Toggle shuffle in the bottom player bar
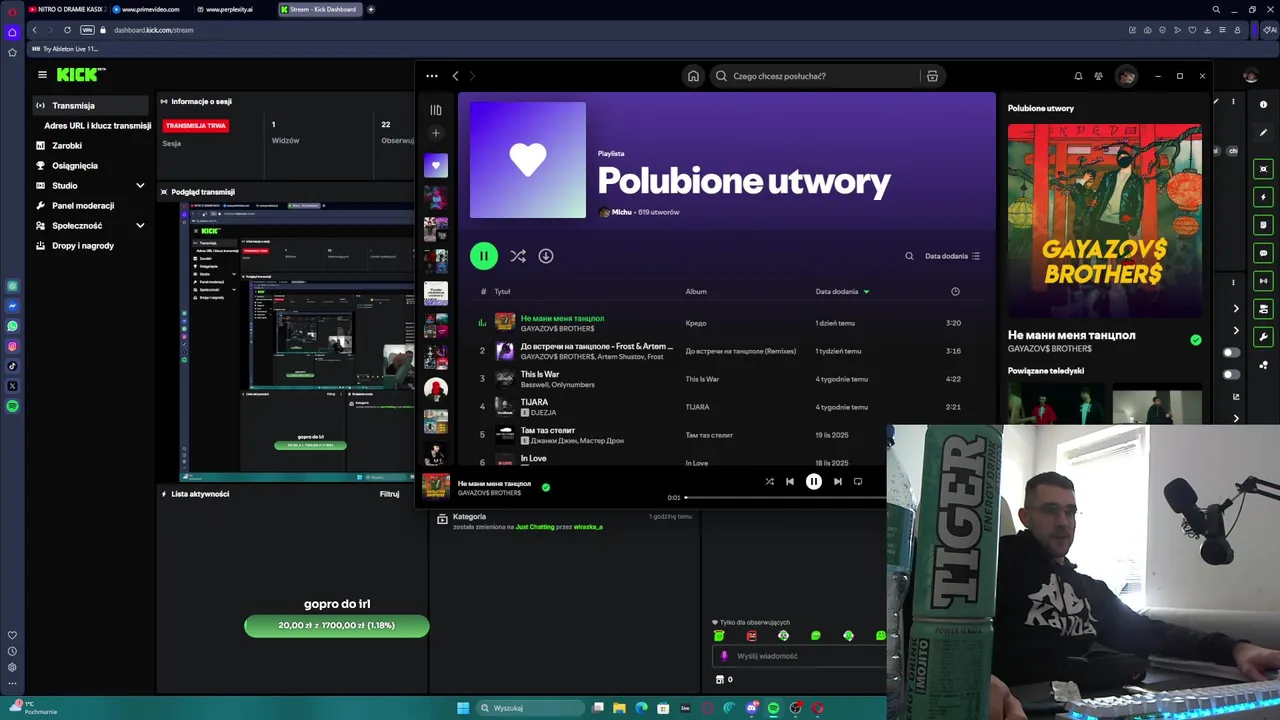This screenshot has height=720, width=1280. pos(770,482)
